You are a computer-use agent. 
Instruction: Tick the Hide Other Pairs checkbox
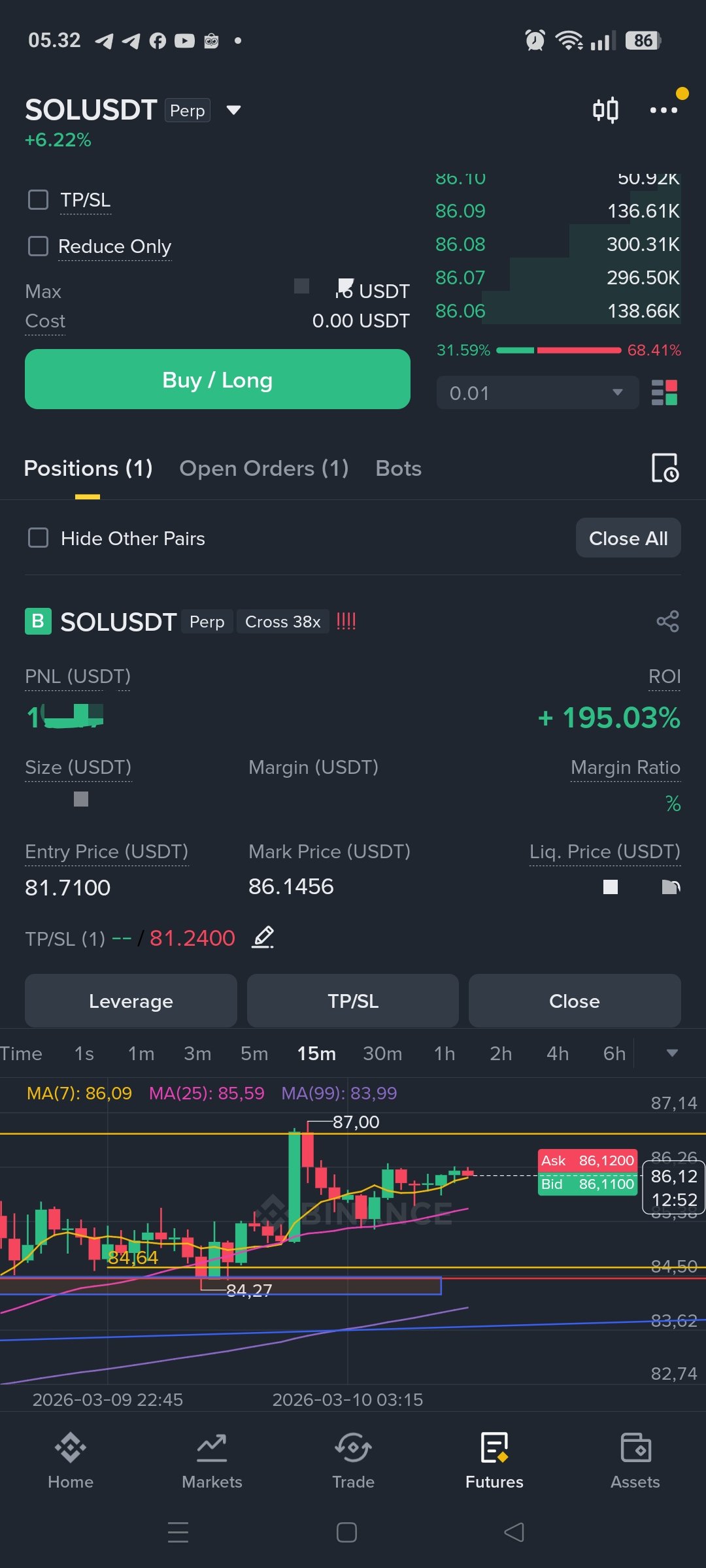click(39, 538)
